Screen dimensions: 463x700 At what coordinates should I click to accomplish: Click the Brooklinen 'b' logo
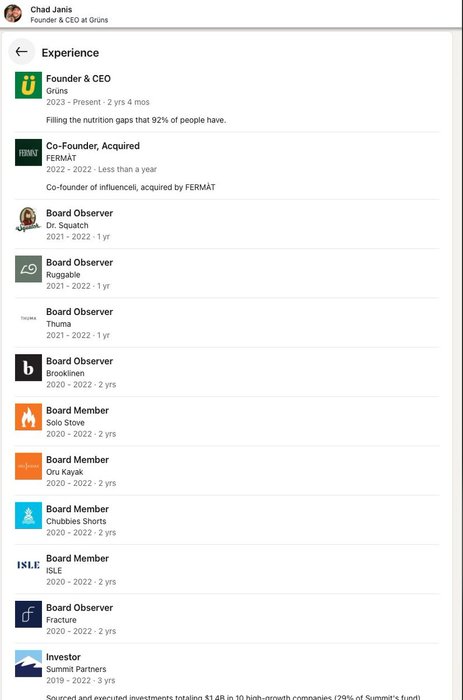(28, 368)
